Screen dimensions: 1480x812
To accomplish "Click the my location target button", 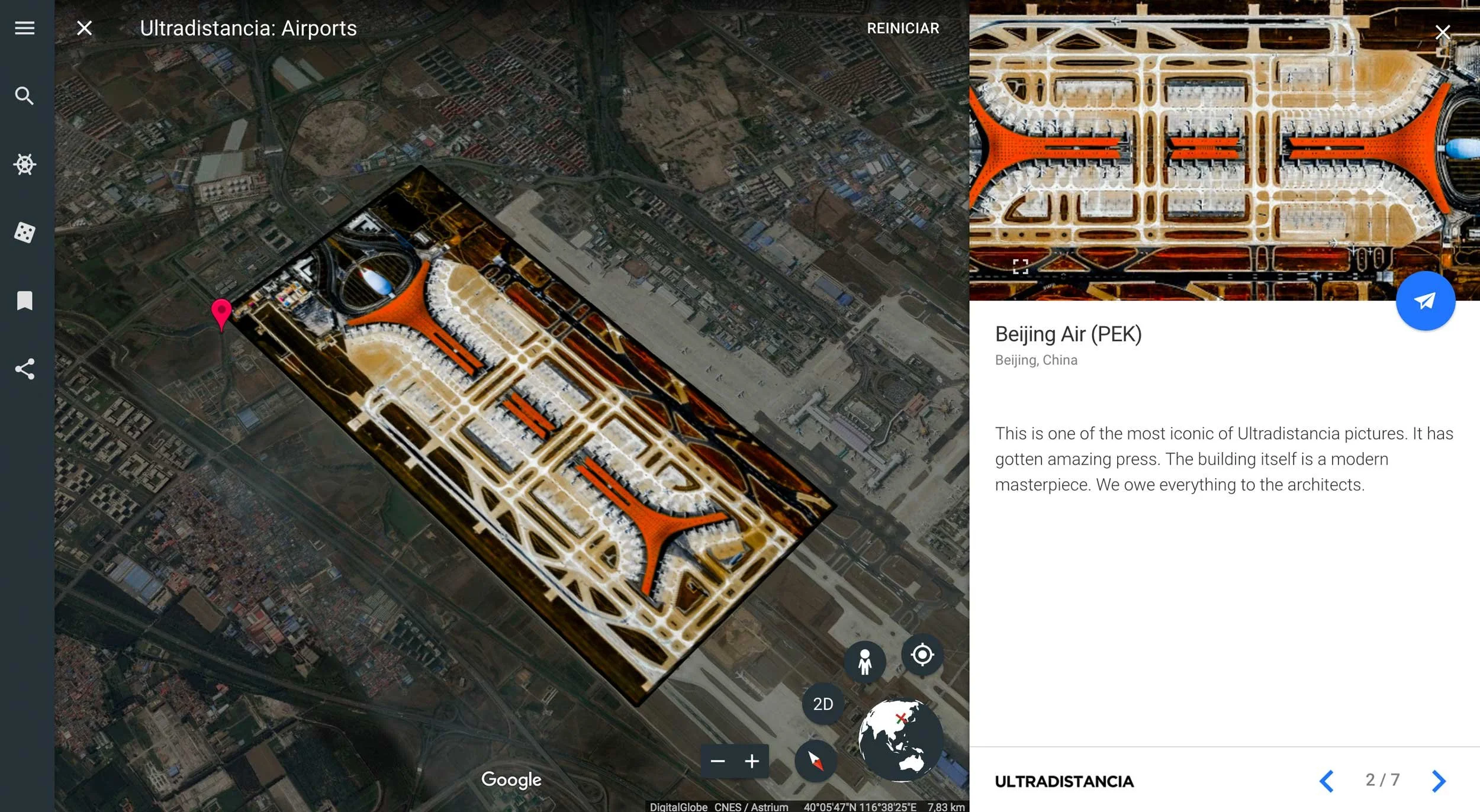I will pyautogui.click(x=922, y=655).
